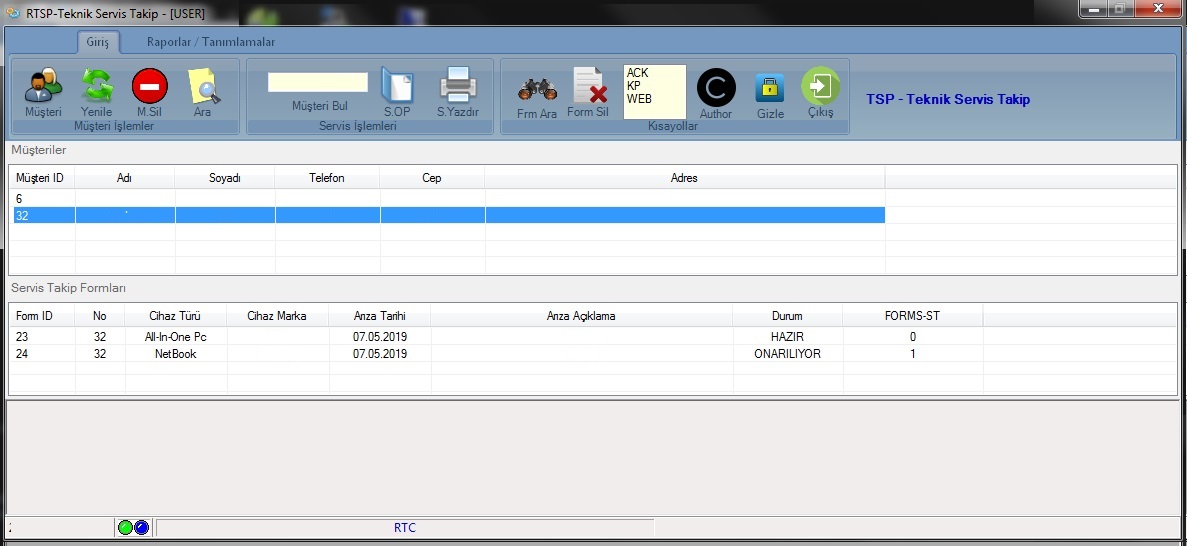Hide window with Gizle lock icon
This screenshot has width=1187, height=546.
[770, 88]
